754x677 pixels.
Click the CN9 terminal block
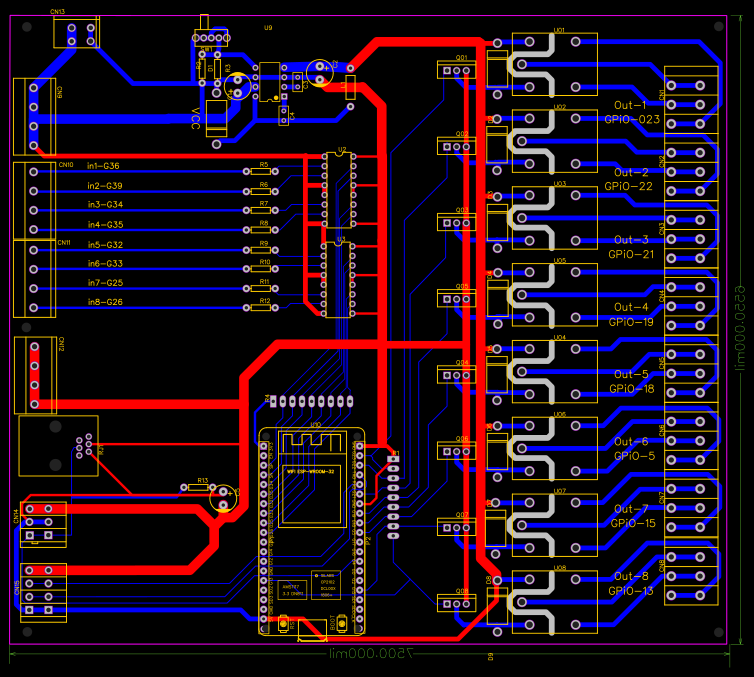coord(34,116)
